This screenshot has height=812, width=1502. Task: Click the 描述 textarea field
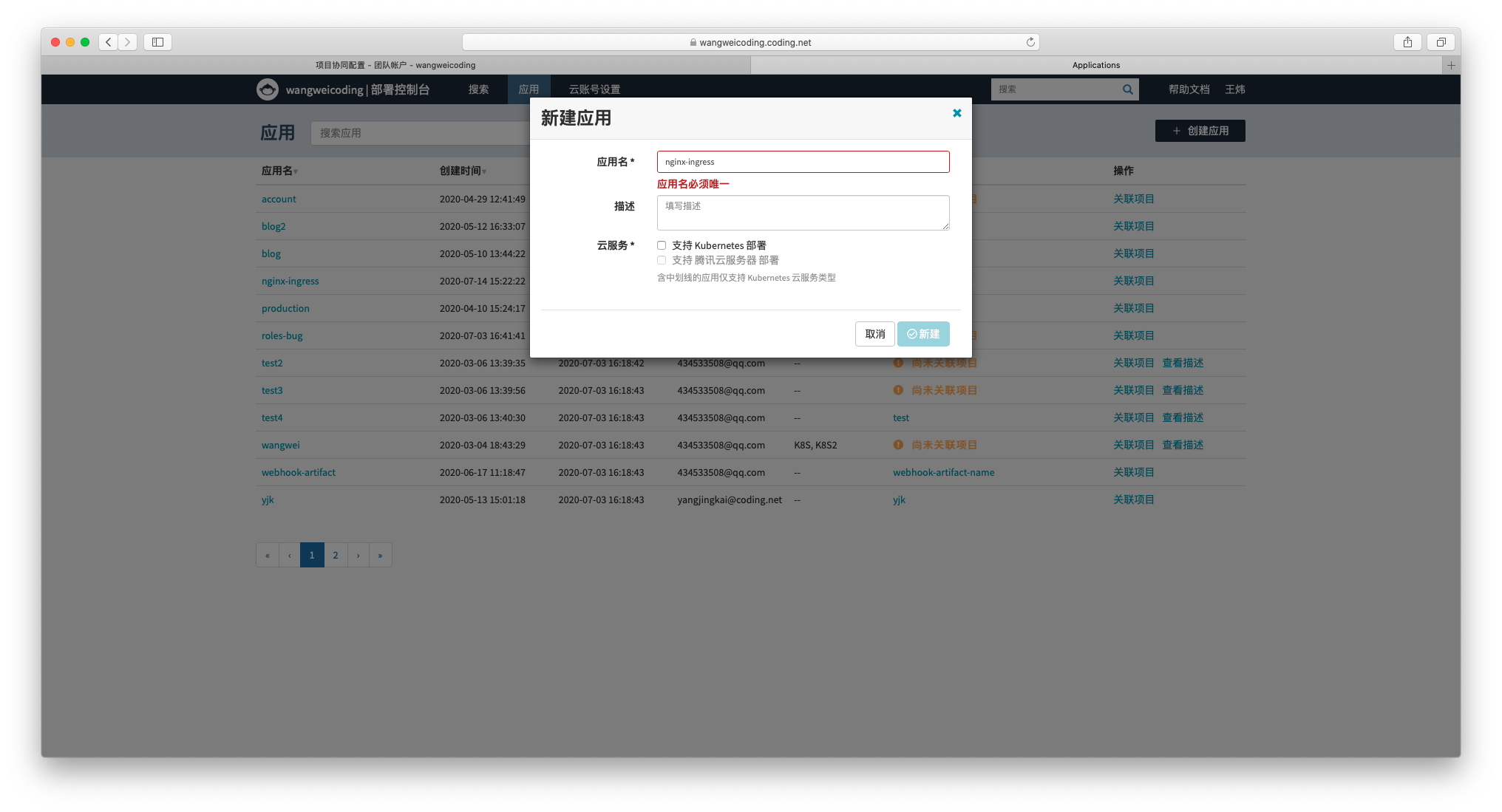pyautogui.click(x=803, y=213)
